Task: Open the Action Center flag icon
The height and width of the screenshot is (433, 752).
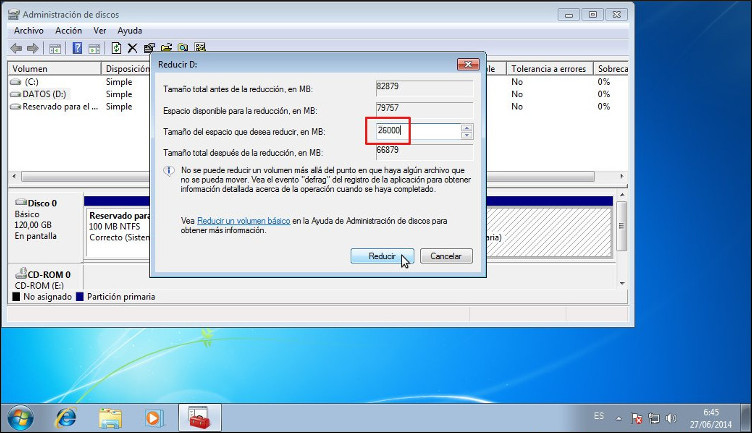Action: tap(636, 419)
